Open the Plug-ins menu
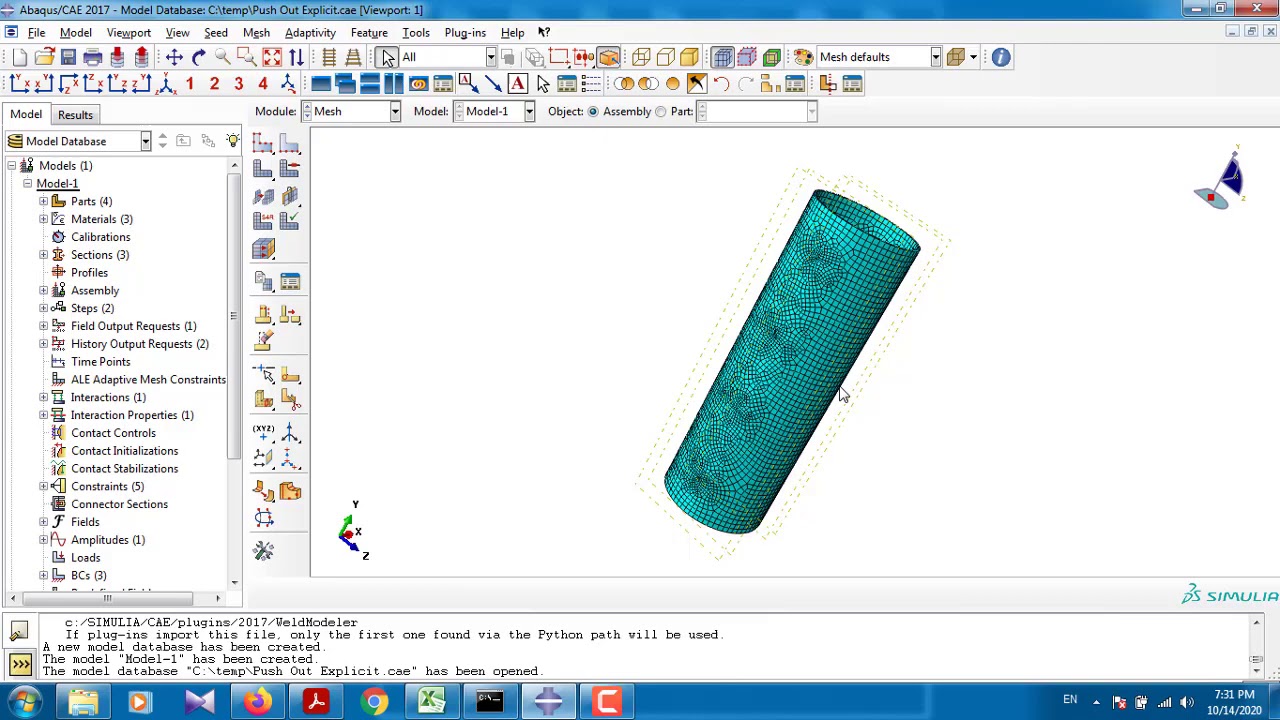 (x=465, y=33)
